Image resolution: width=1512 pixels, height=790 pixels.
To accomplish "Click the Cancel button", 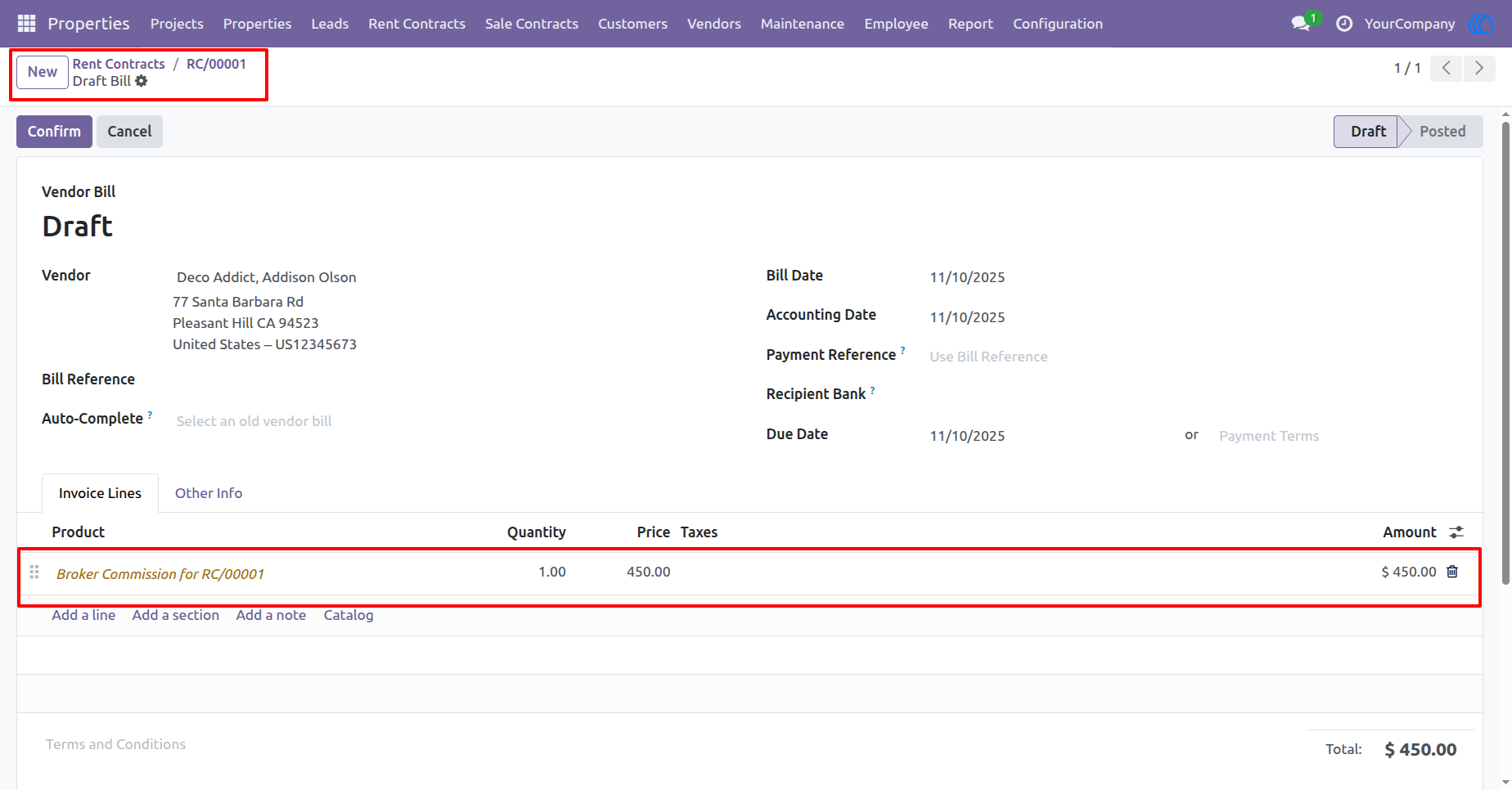I will pyautogui.click(x=129, y=132).
